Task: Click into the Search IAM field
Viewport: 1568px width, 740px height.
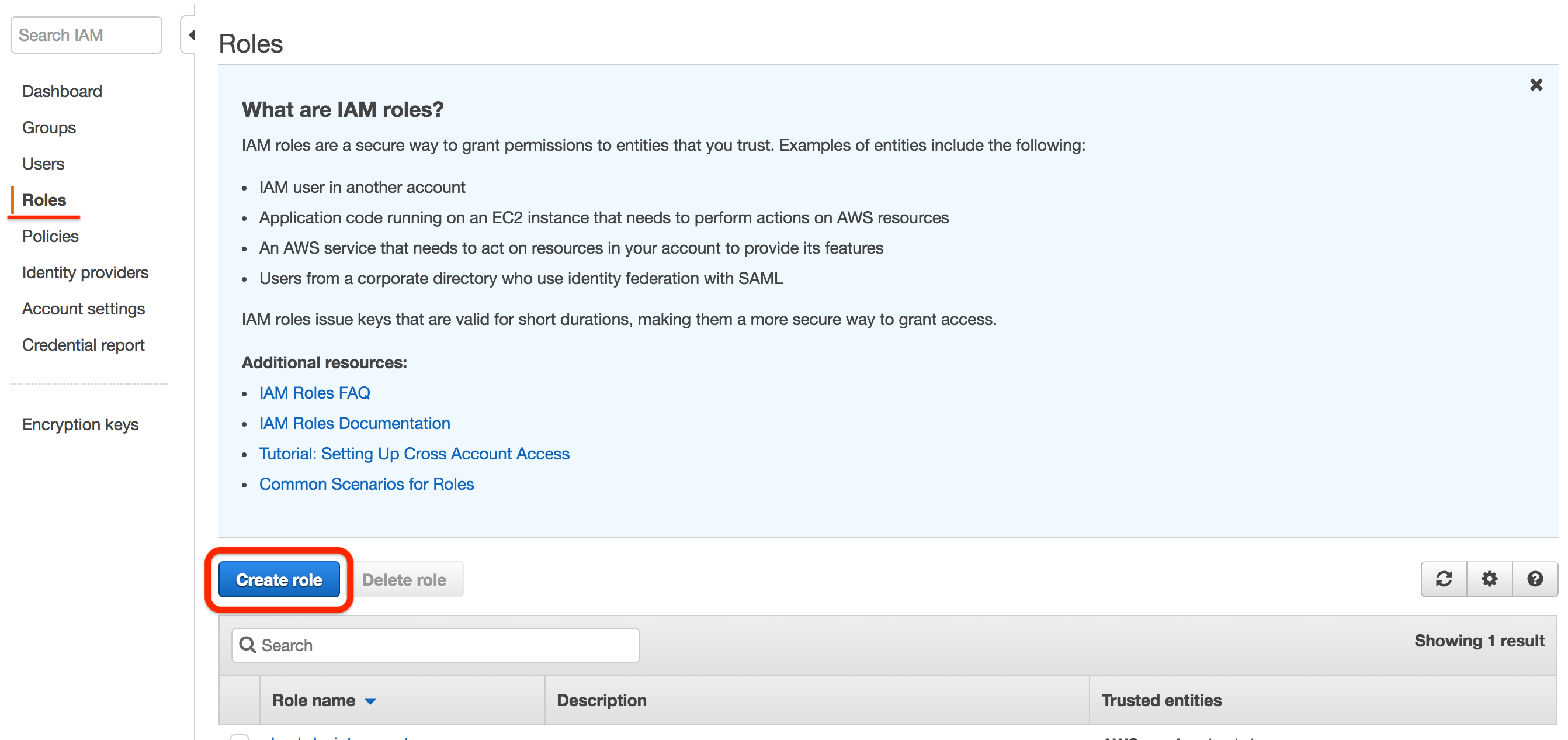Action: coord(86,35)
